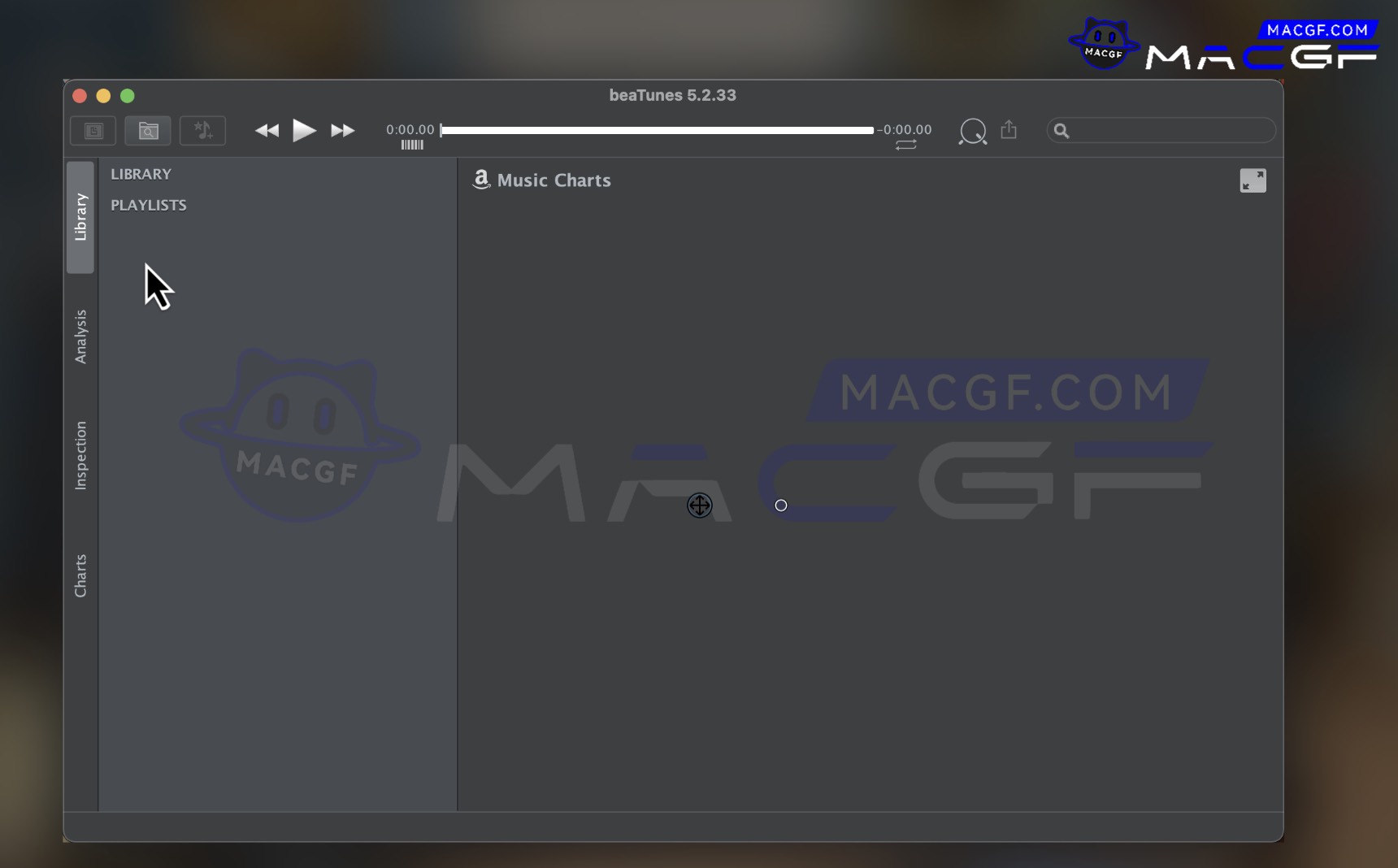Click the folder search toolbar icon
This screenshot has height=868, width=1398.
[x=148, y=131]
